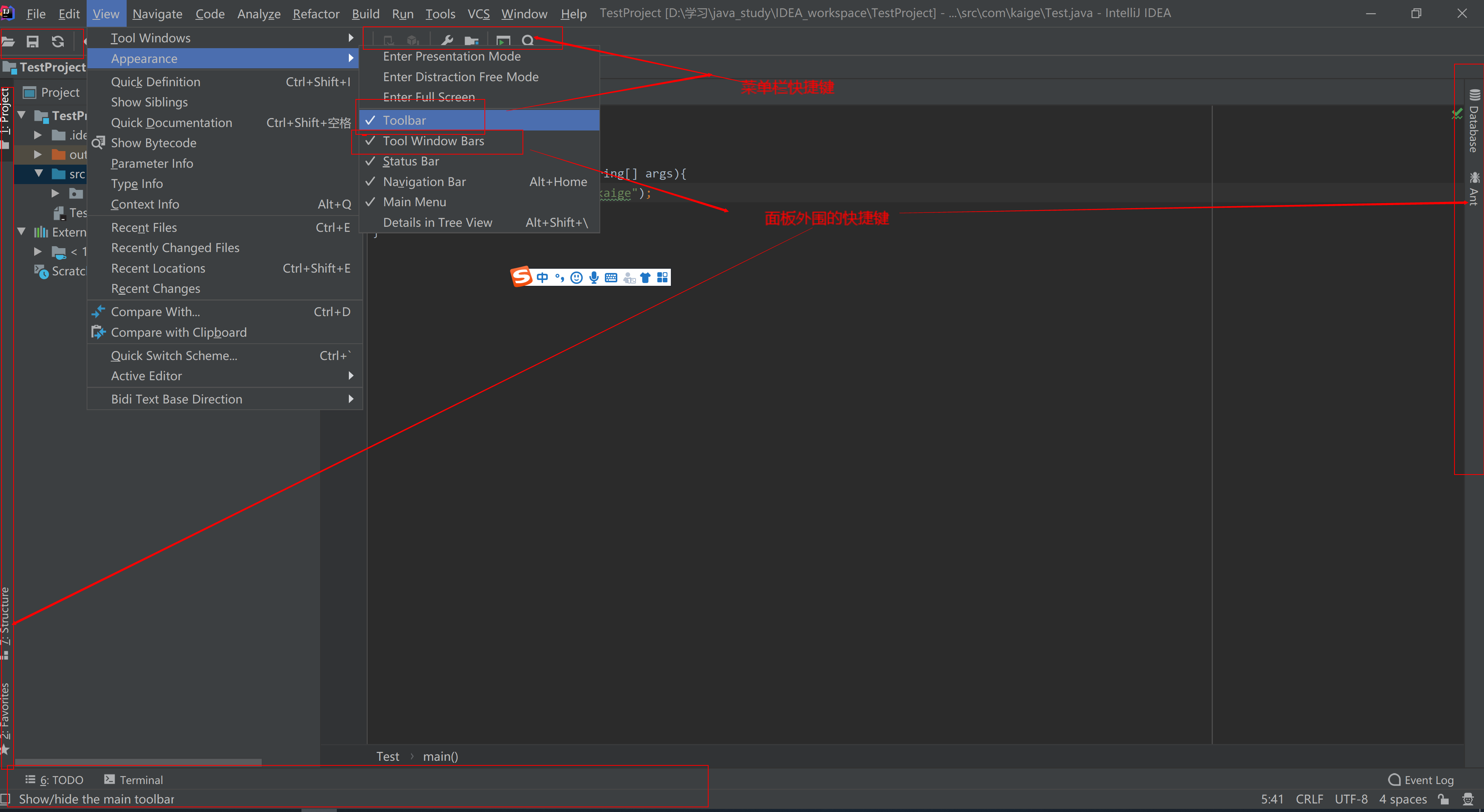Toggle file read-only lock in status bar
Viewport: 1484px width, 812px height.
click(1443, 799)
